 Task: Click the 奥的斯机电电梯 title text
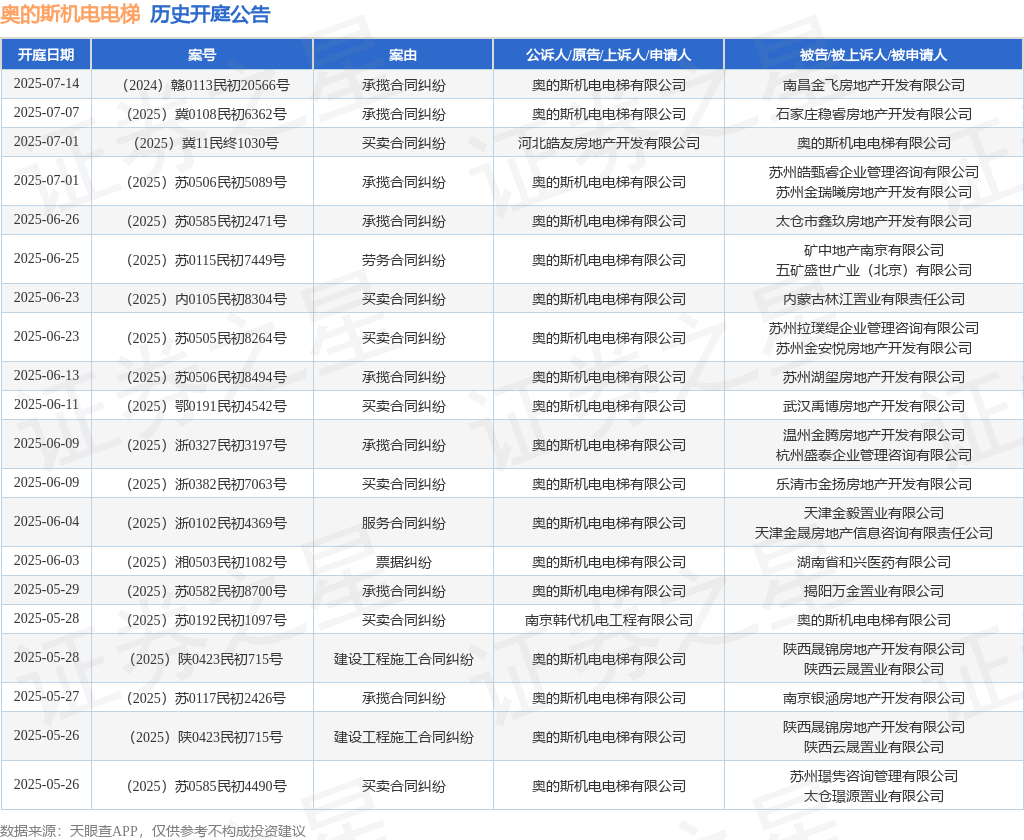click(71, 14)
